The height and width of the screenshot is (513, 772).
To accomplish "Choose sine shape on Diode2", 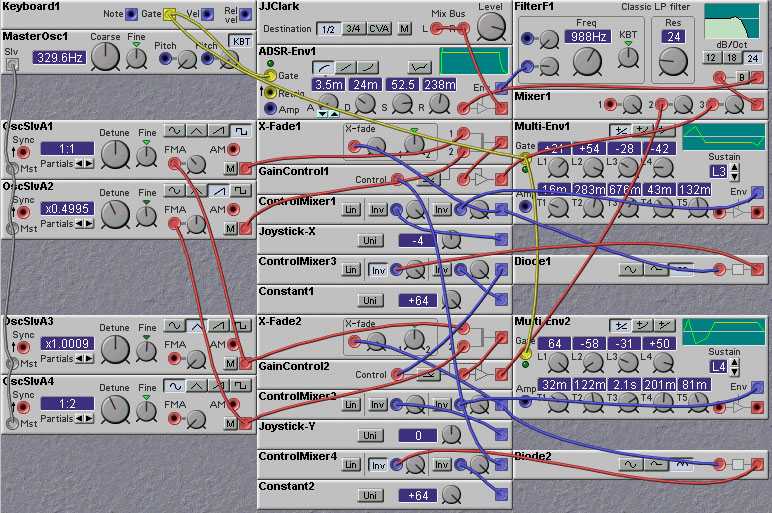I will pos(631,464).
